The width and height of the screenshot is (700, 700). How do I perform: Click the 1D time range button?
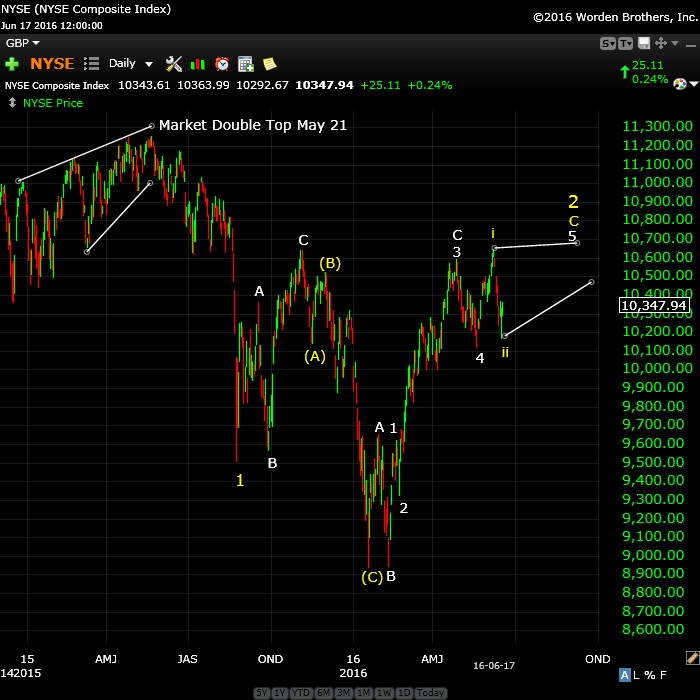404,692
